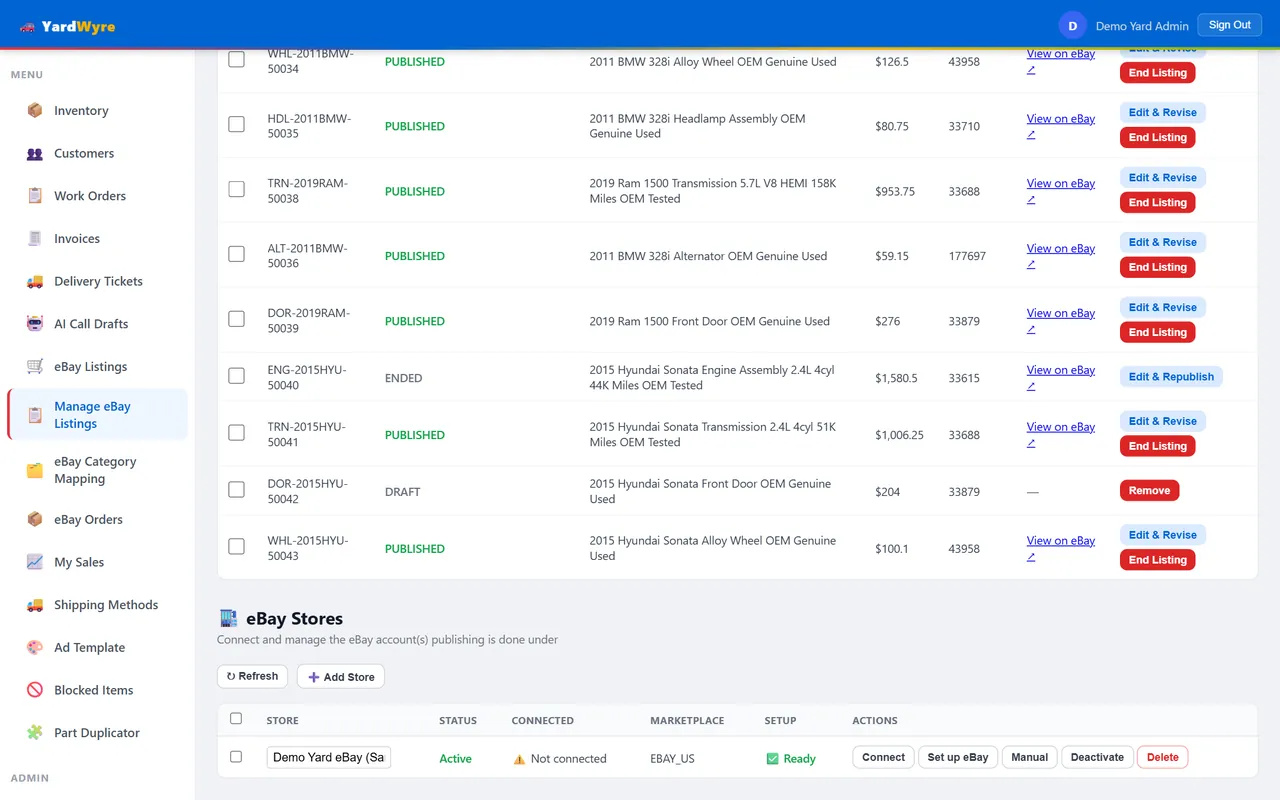The width and height of the screenshot is (1280, 800).
Task: Click the Work Orders clipboard icon
Action: (x=35, y=196)
